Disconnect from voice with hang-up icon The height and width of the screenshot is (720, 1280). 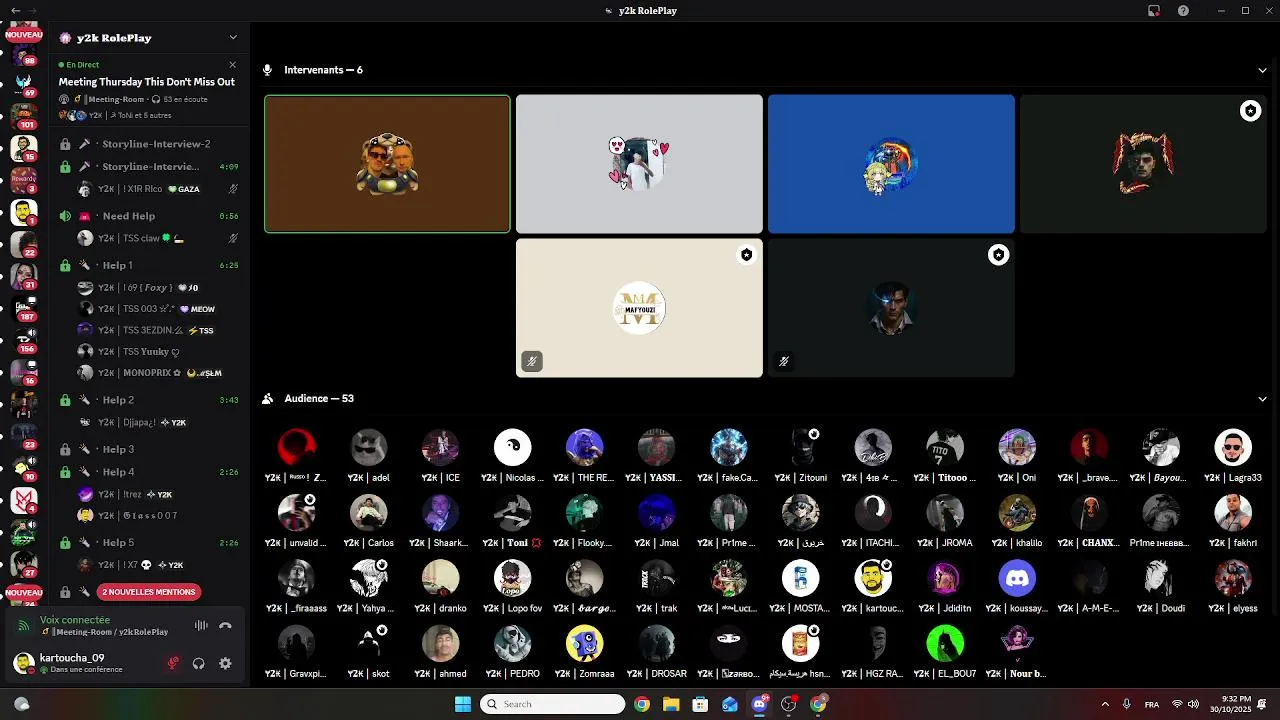tap(225, 626)
